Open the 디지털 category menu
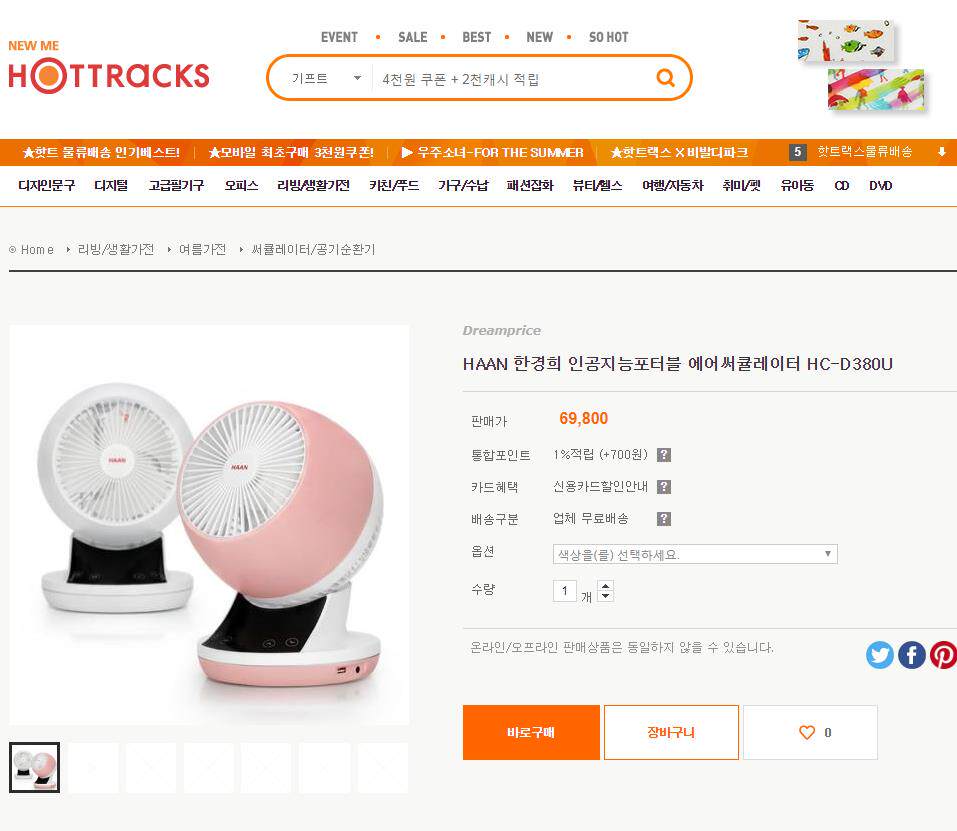The width and height of the screenshot is (957, 831). click(111, 185)
